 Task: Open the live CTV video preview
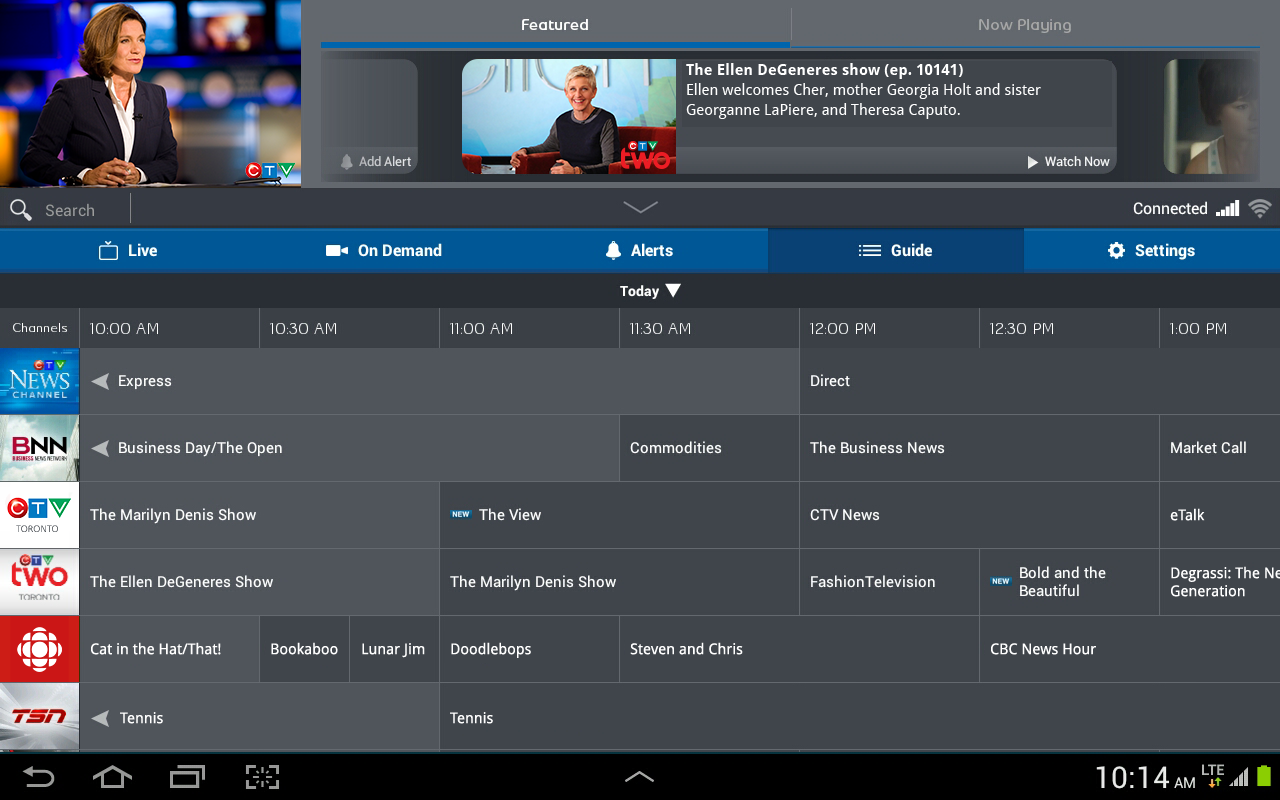click(150, 93)
